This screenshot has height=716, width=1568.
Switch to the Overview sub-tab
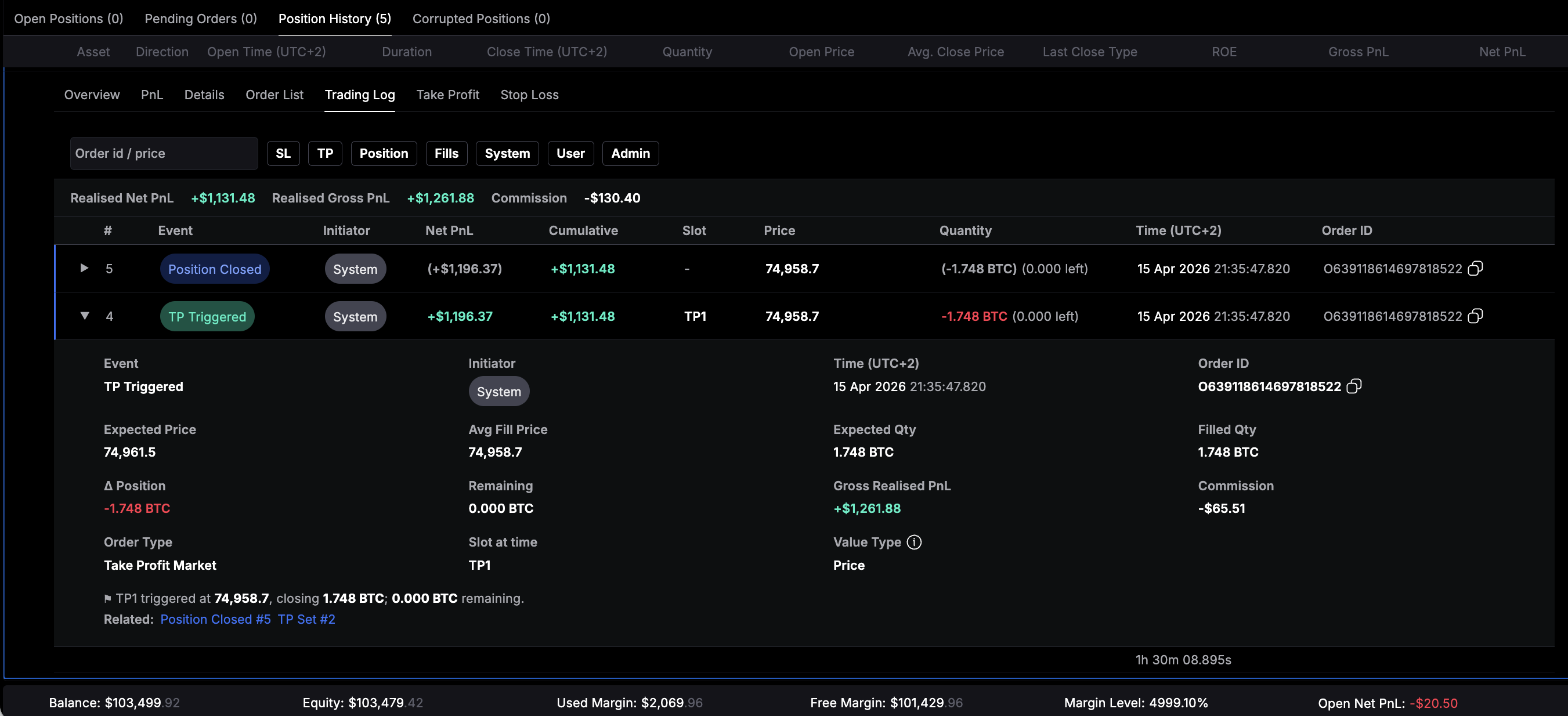click(92, 95)
